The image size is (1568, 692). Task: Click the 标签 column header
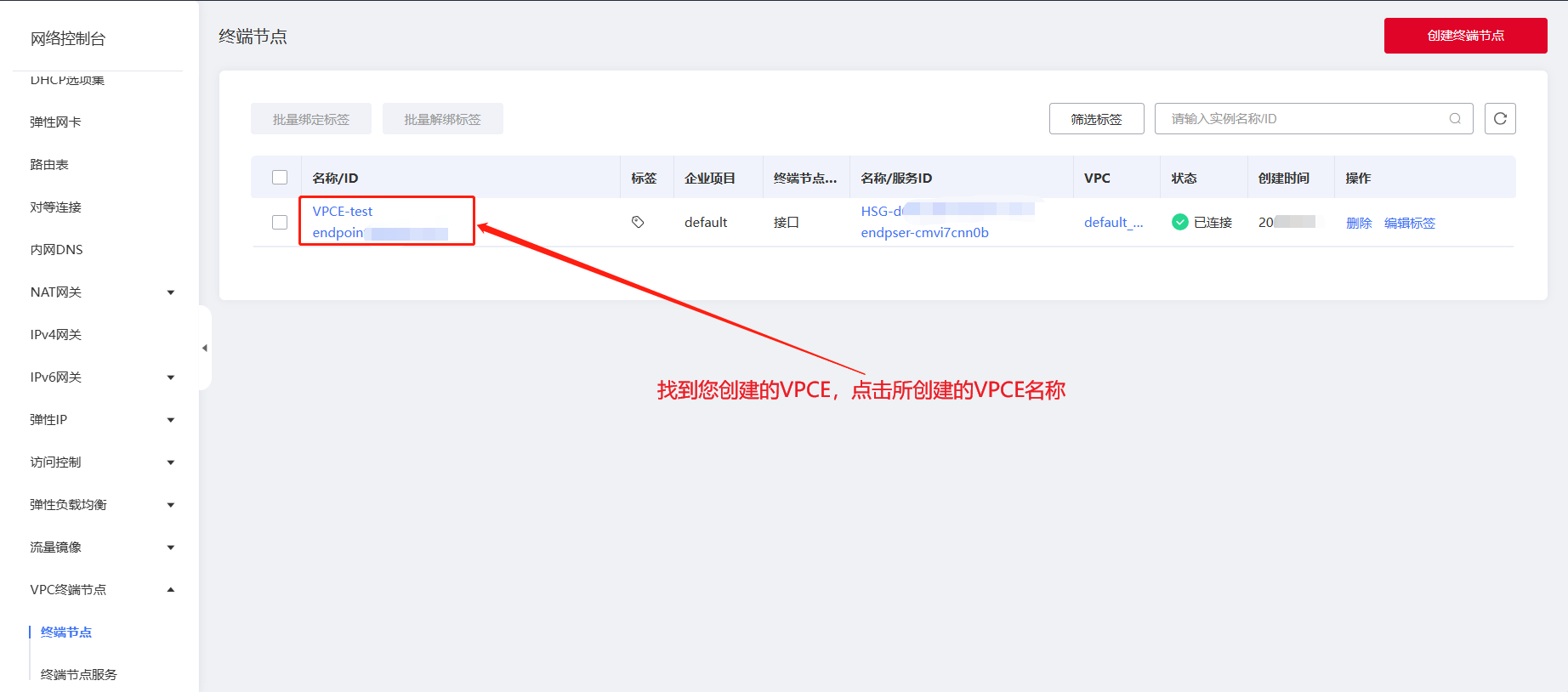click(644, 178)
